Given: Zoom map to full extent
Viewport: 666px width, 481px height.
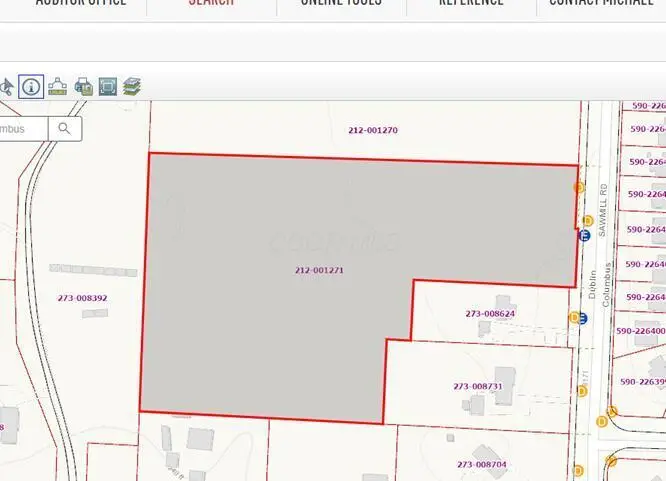Looking at the screenshot, I should pyautogui.click(x=108, y=87).
